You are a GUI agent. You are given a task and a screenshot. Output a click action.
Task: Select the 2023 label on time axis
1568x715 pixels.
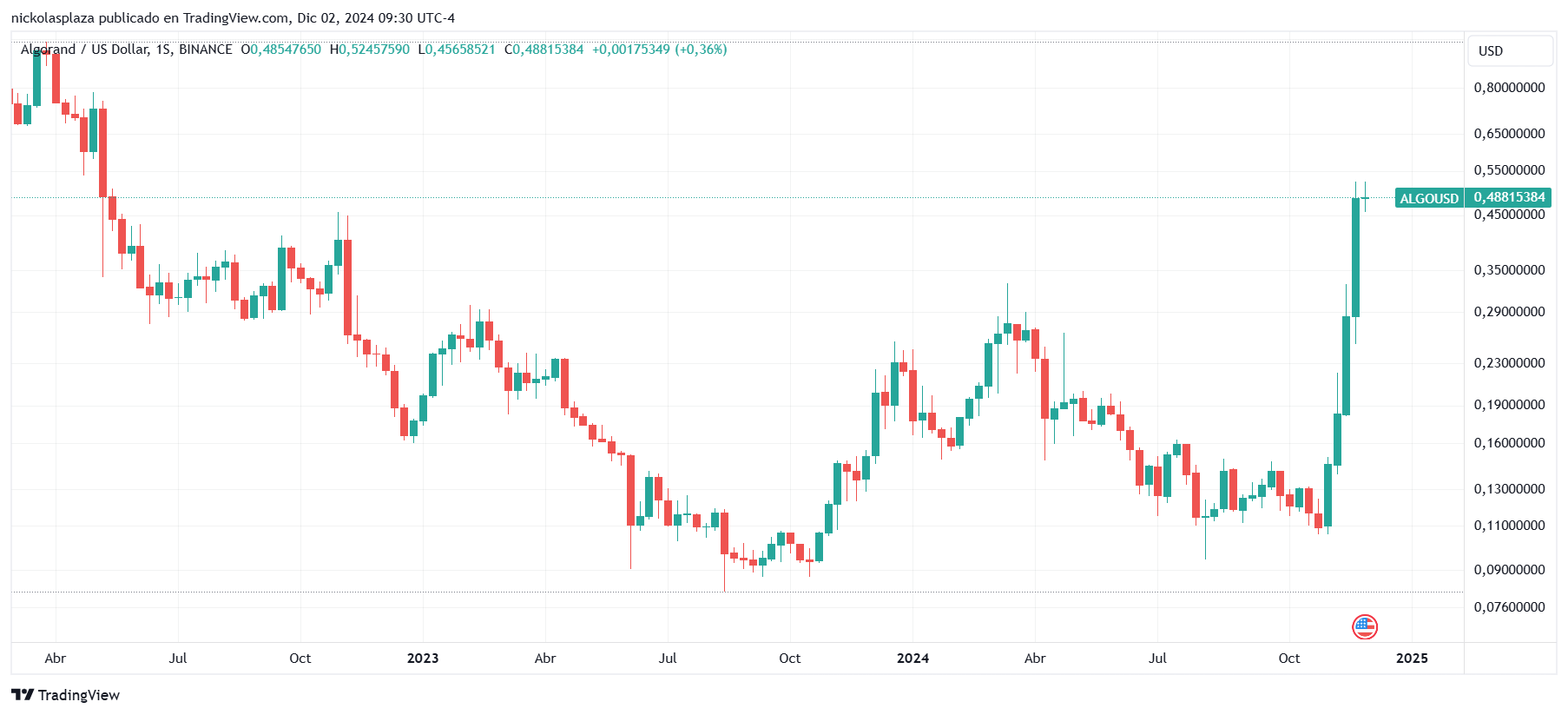click(x=423, y=659)
